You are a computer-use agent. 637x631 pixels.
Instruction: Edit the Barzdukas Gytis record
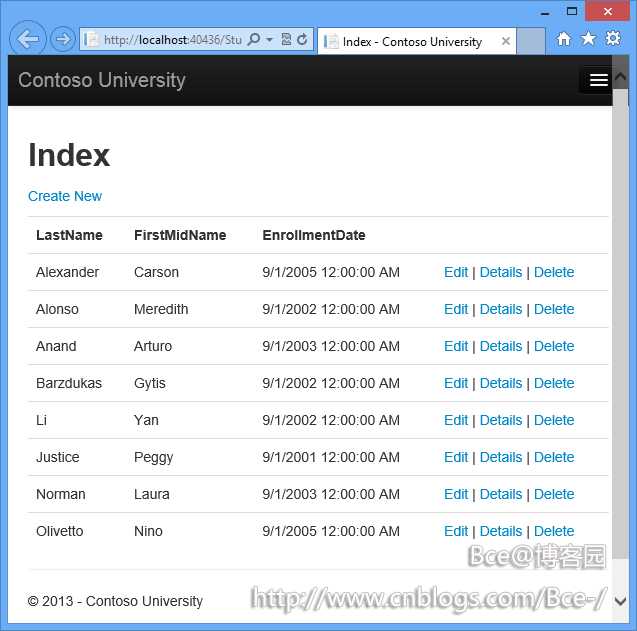456,383
